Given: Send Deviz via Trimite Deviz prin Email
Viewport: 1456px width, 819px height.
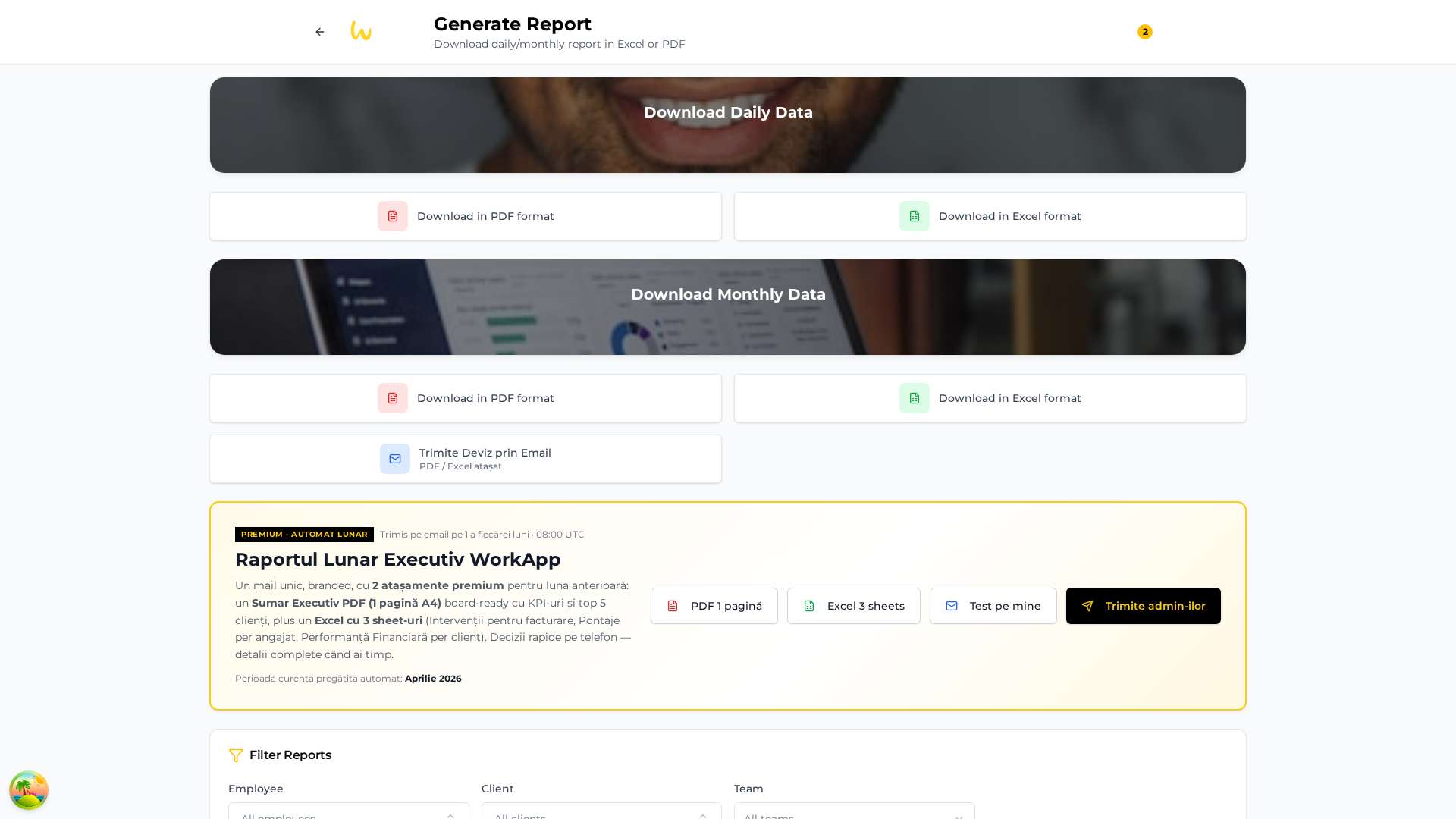Looking at the screenshot, I should (x=466, y=459).
